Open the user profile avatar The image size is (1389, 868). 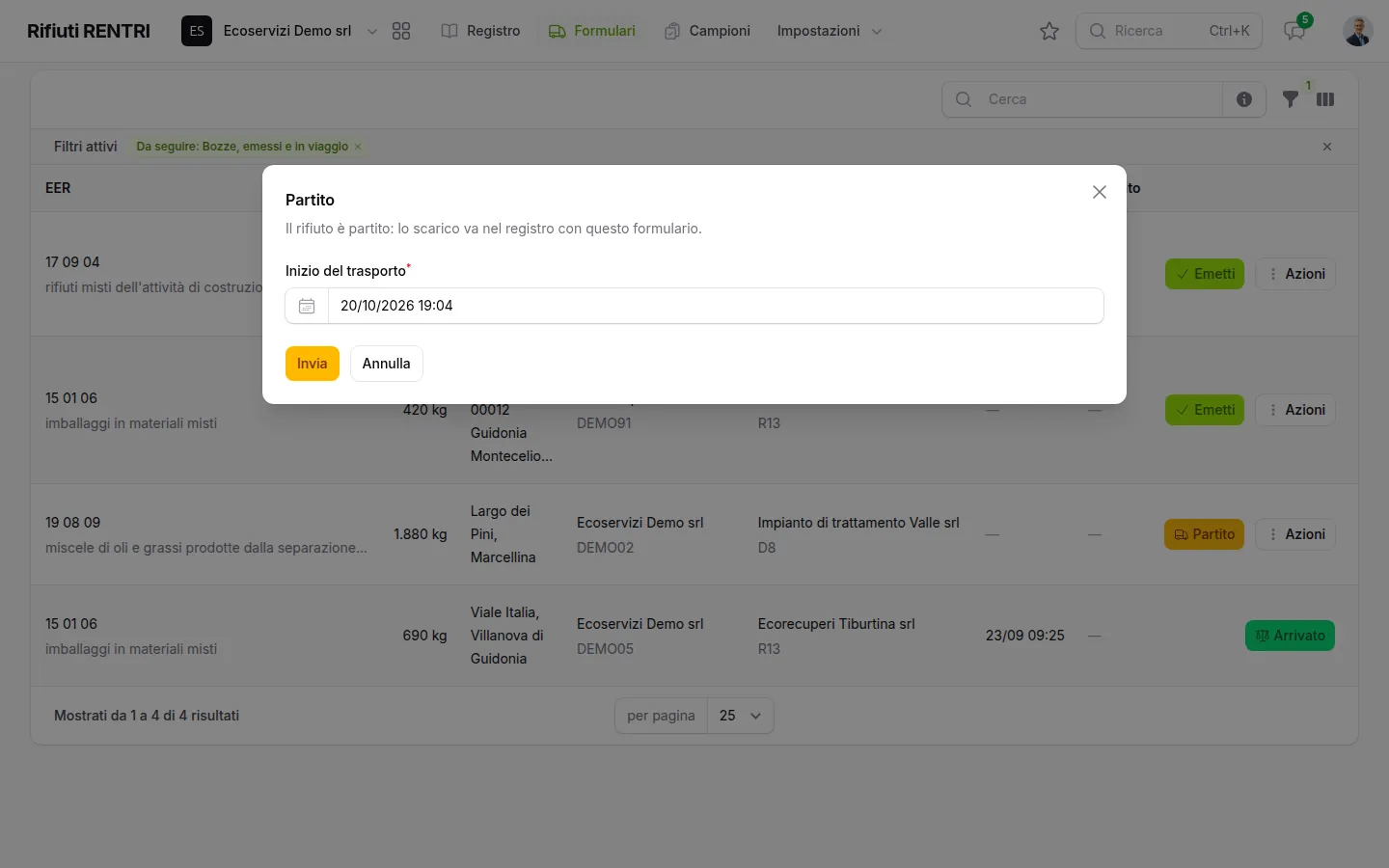pos(1358,31)
